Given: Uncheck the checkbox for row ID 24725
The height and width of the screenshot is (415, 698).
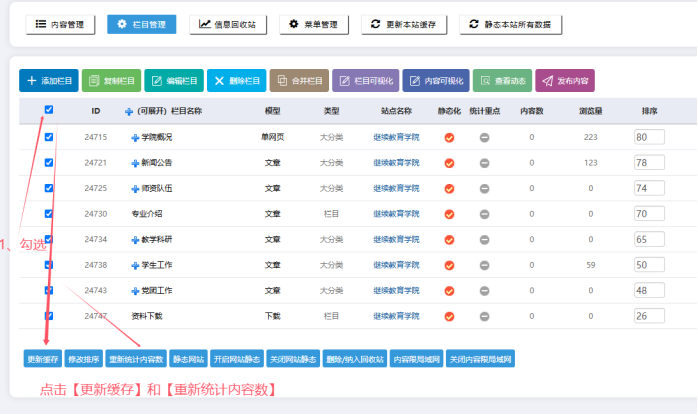Looking at the screenshot, I should coord(49,188).
